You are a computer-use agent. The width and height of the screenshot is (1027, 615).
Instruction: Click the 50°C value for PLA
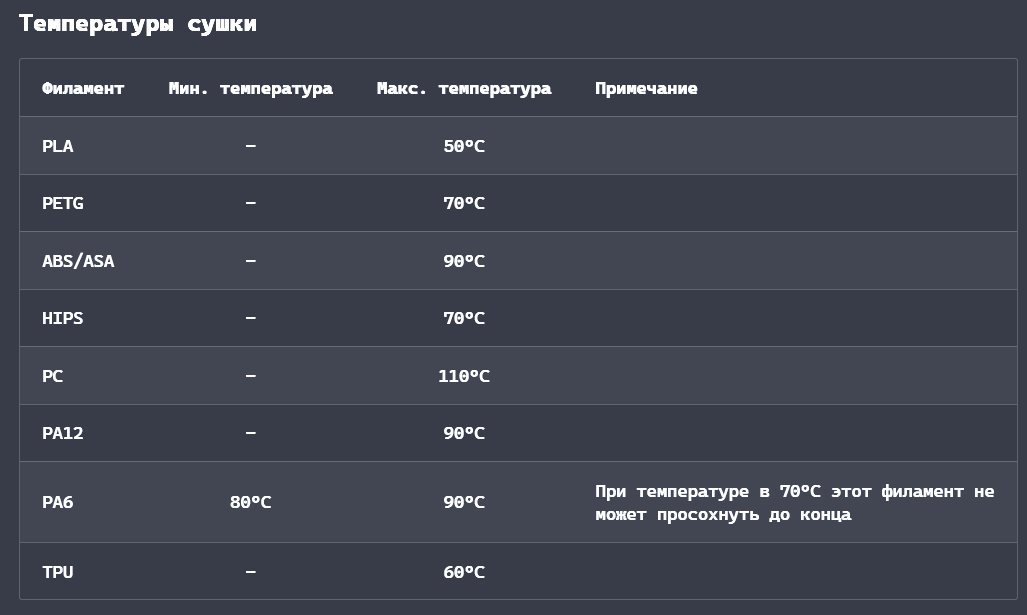click(464, 146)
